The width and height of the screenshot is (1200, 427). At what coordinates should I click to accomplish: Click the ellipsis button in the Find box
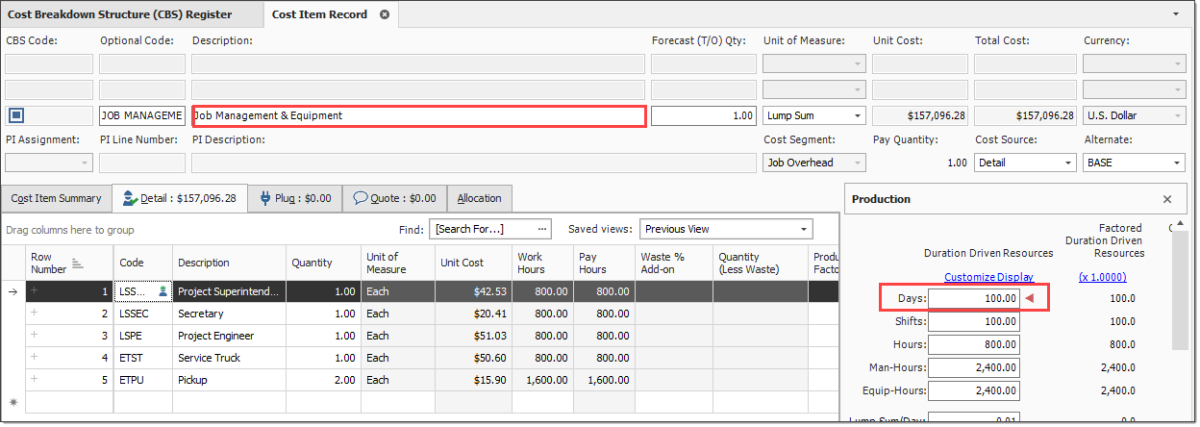(543, 229)
